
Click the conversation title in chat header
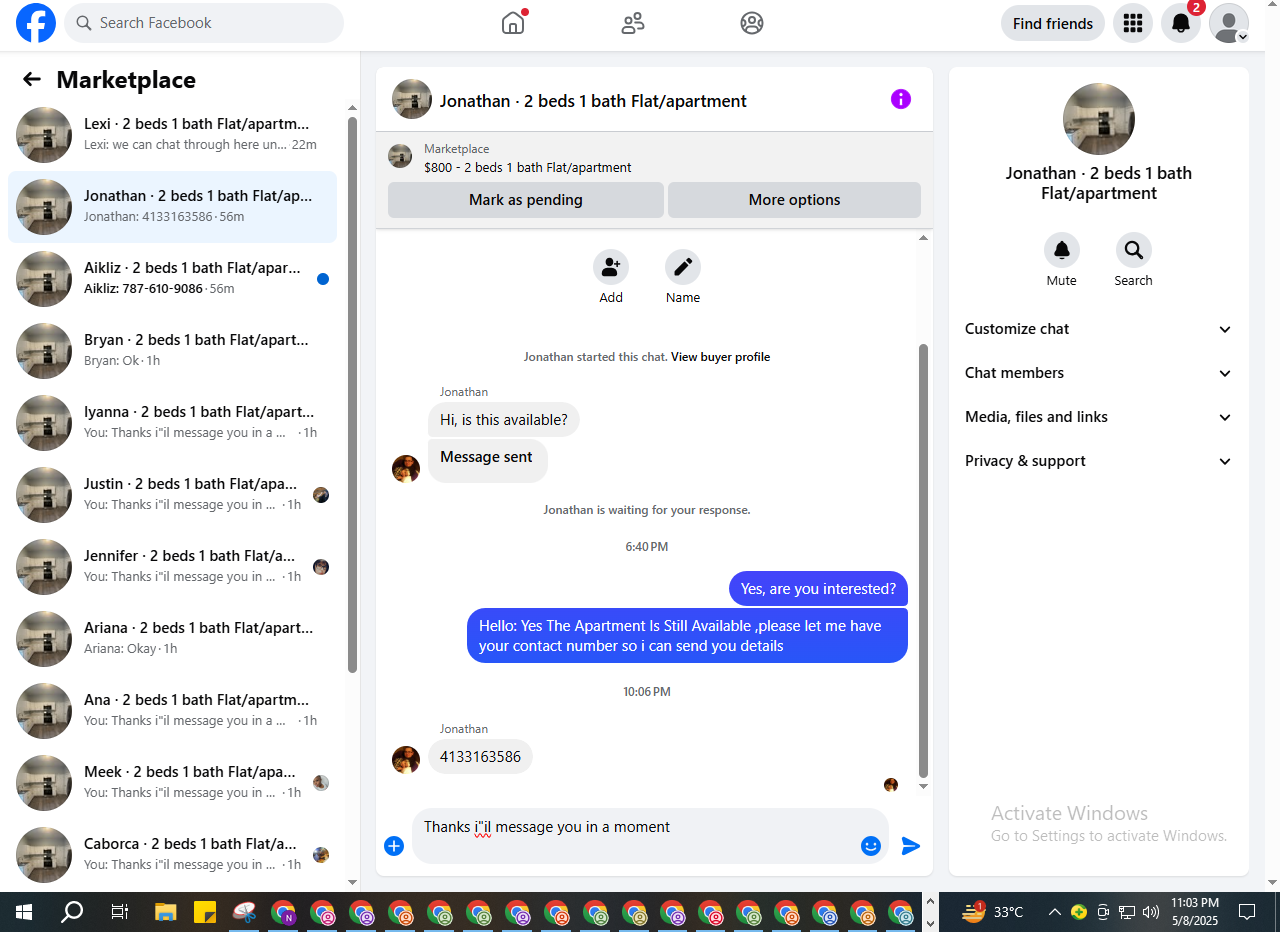(593, 101)
